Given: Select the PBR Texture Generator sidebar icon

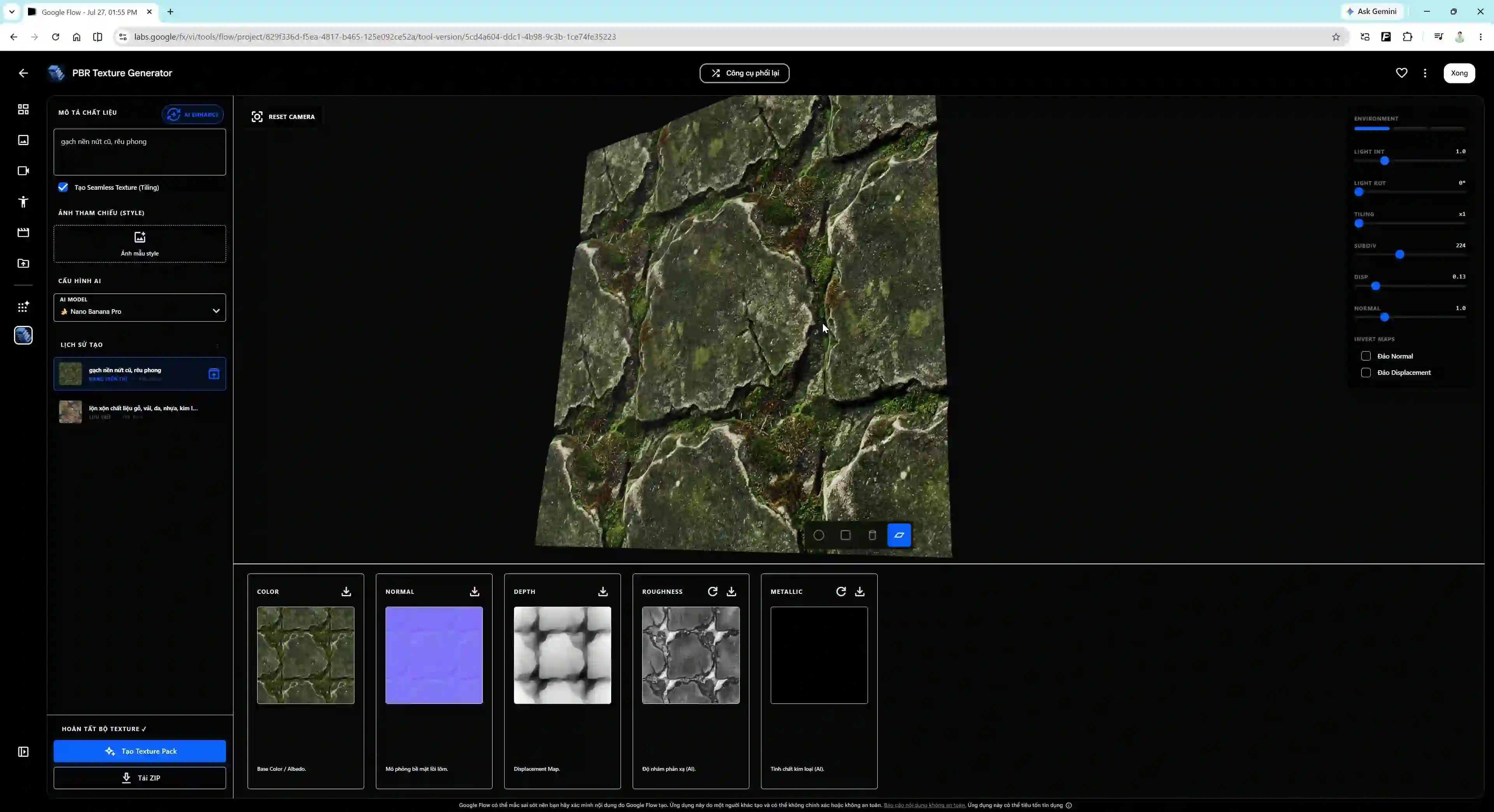Looking at the screenshot, I should pyautogui.click(x=23, y=335).
